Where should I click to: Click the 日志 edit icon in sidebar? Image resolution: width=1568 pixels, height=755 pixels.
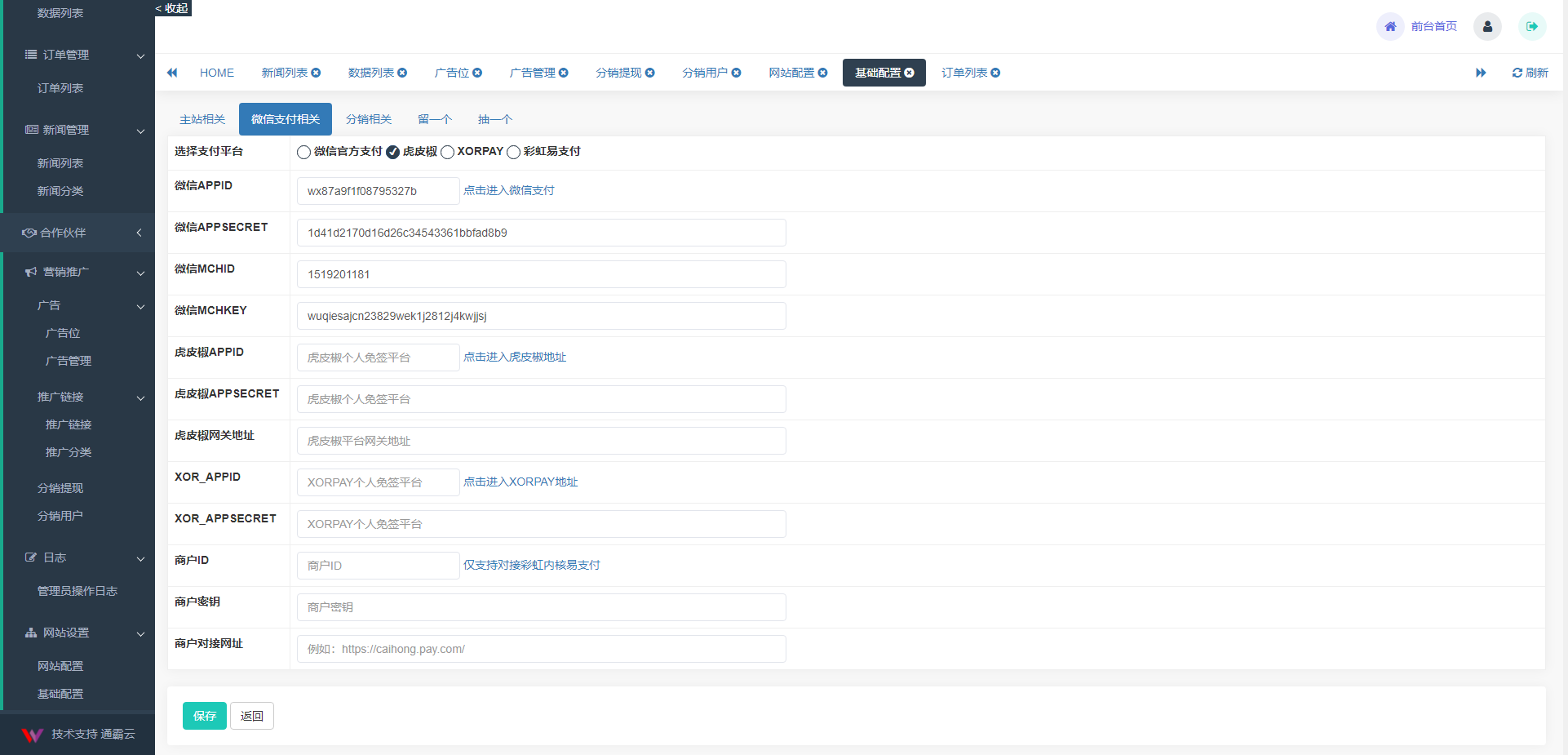tap(31, 557)
